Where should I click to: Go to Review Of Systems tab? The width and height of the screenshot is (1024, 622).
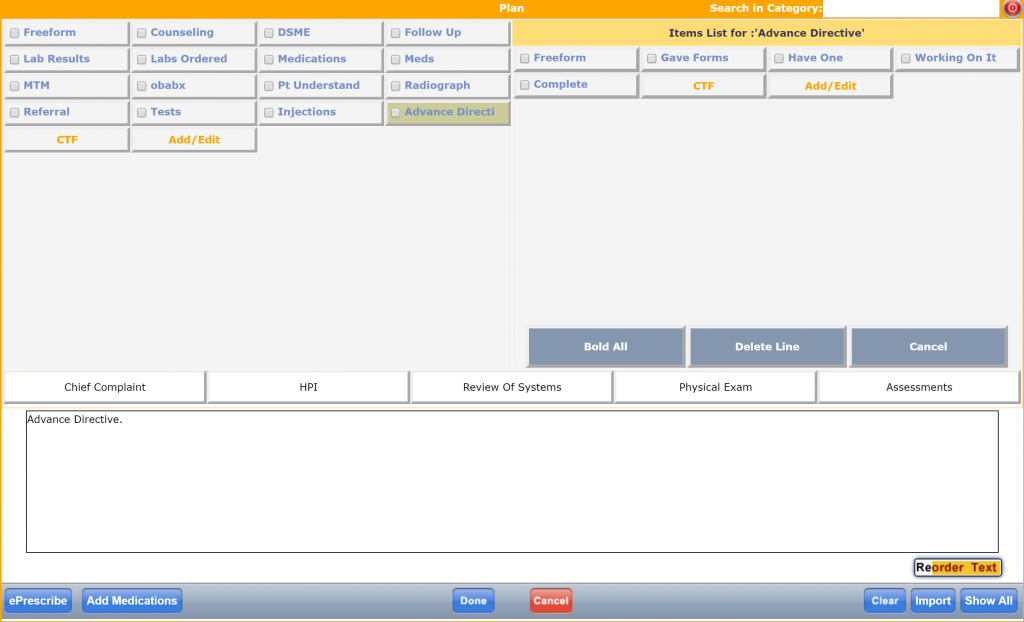(512, 387)
